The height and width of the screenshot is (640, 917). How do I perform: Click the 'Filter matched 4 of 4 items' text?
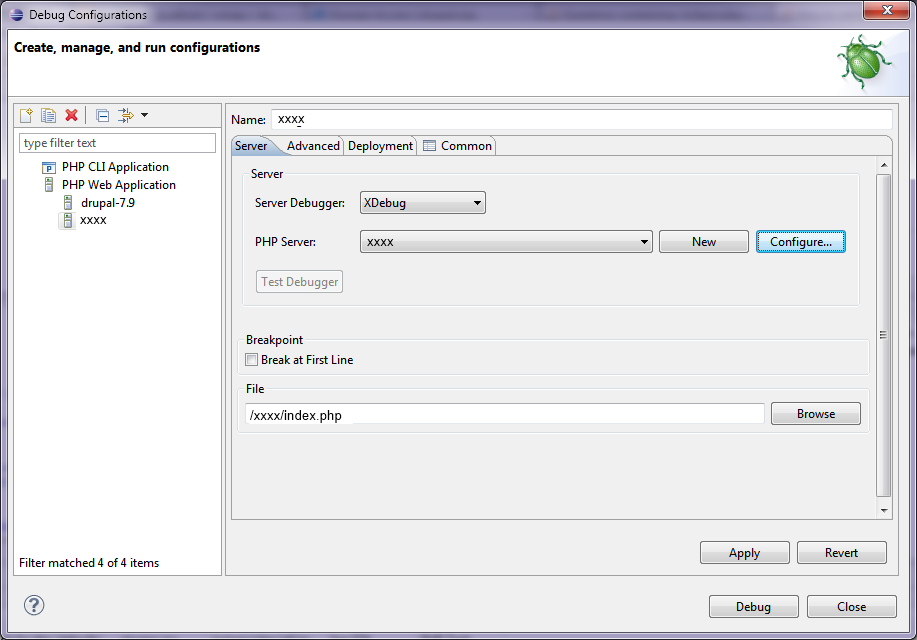click(89, 563)
